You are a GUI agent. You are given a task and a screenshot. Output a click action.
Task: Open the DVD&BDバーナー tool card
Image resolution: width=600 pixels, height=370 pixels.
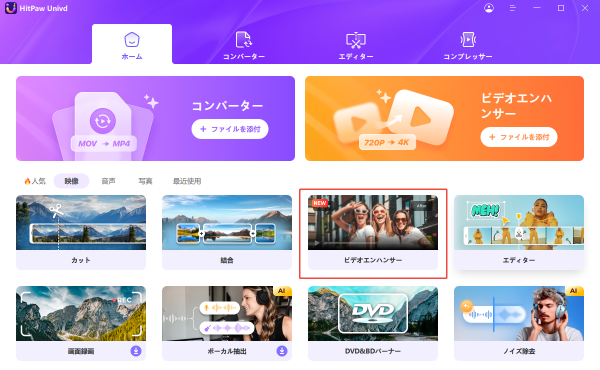click(373, 323)
